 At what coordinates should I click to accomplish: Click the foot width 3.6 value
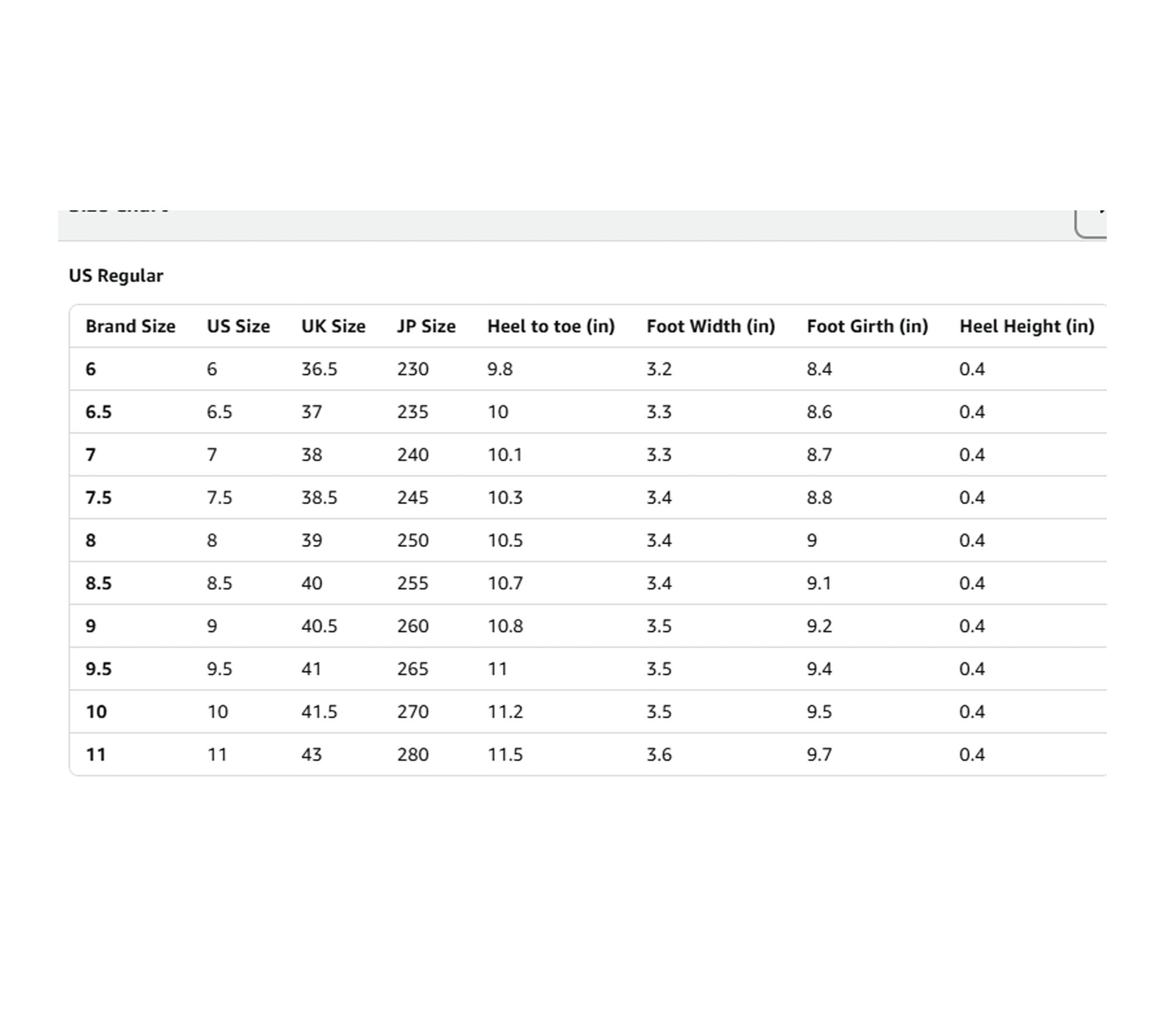tap(659, 755)
